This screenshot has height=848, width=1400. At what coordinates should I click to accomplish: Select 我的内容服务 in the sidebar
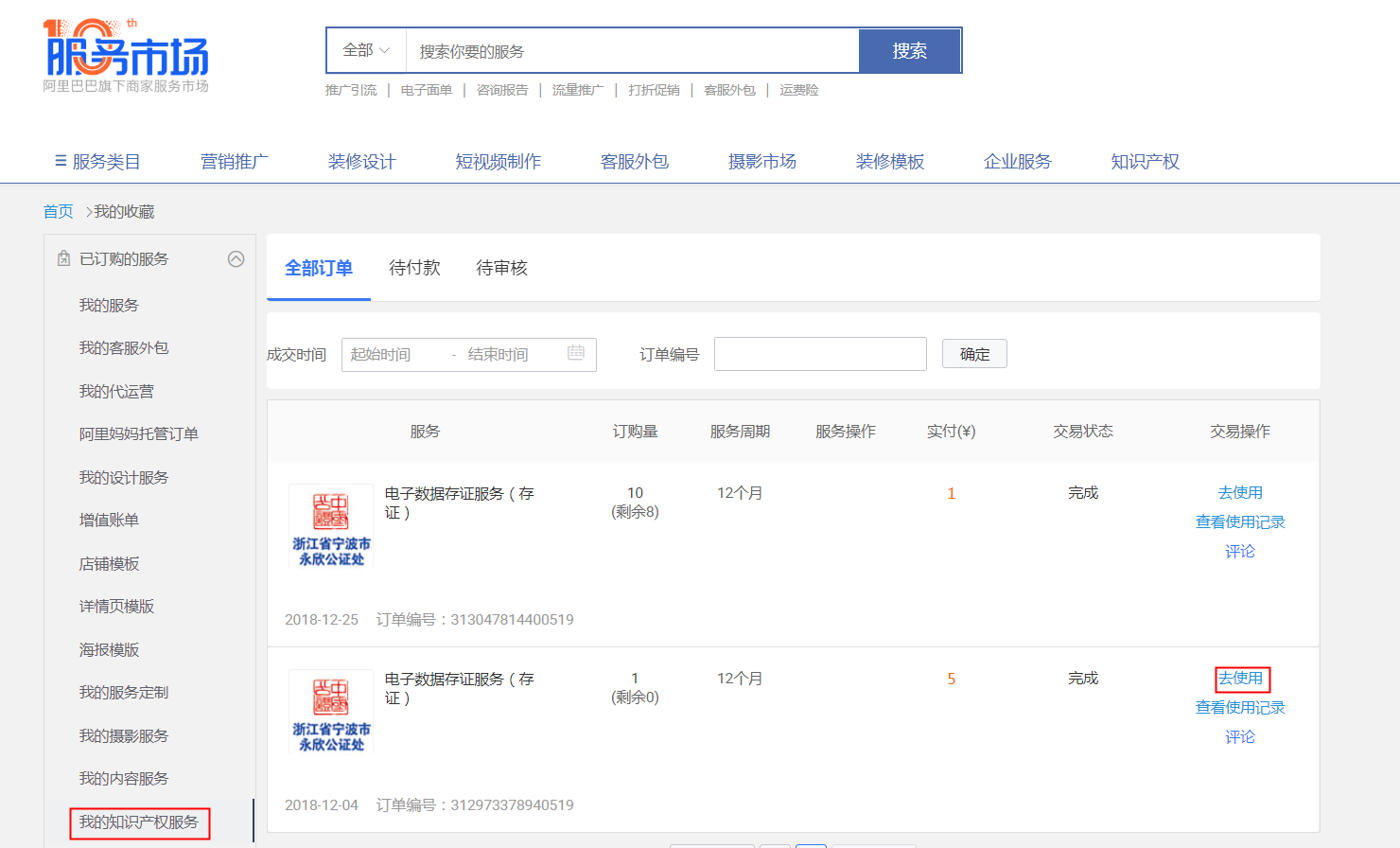[x=124, y=778]
